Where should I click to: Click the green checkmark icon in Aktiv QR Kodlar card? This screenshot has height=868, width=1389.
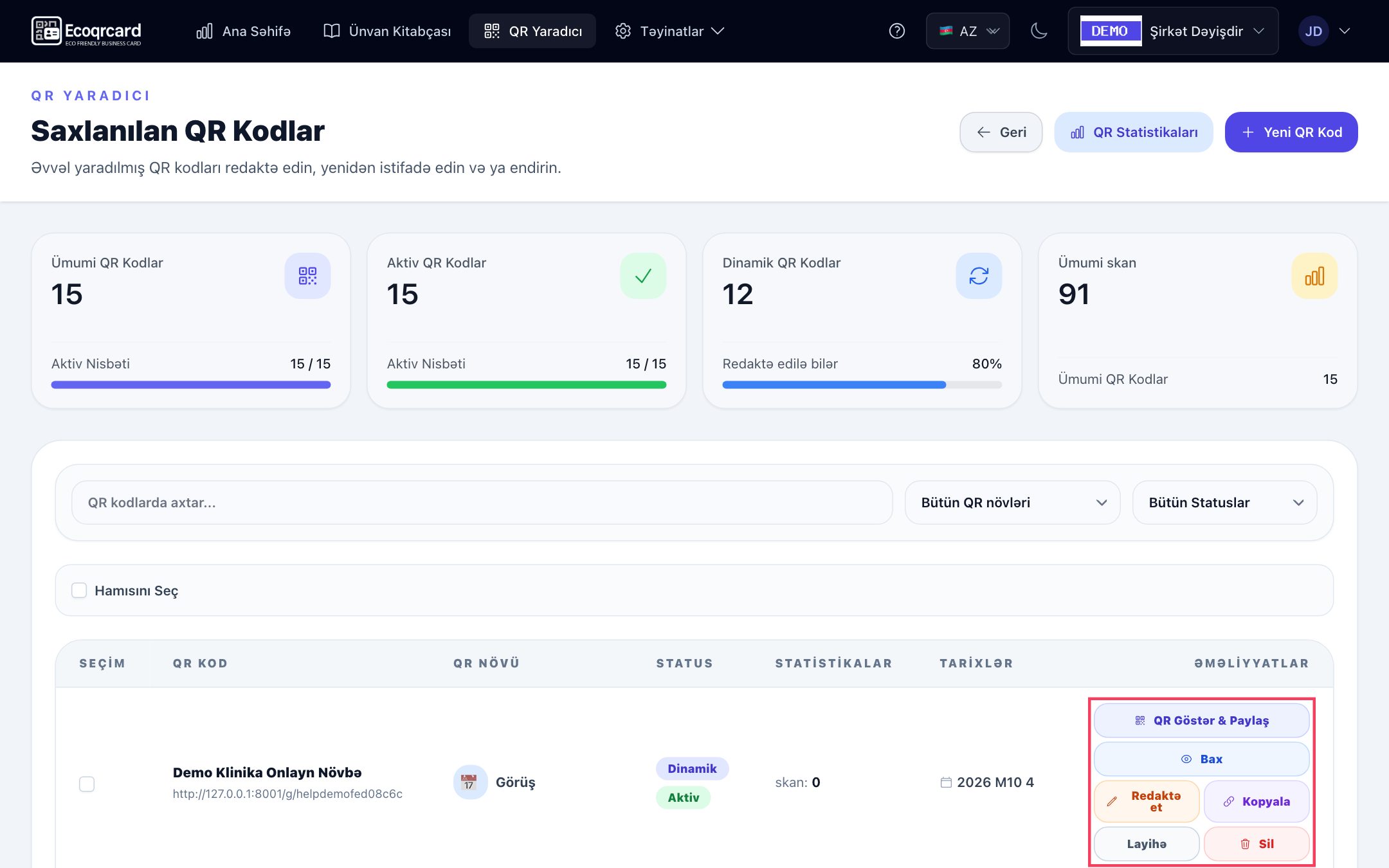643,276
